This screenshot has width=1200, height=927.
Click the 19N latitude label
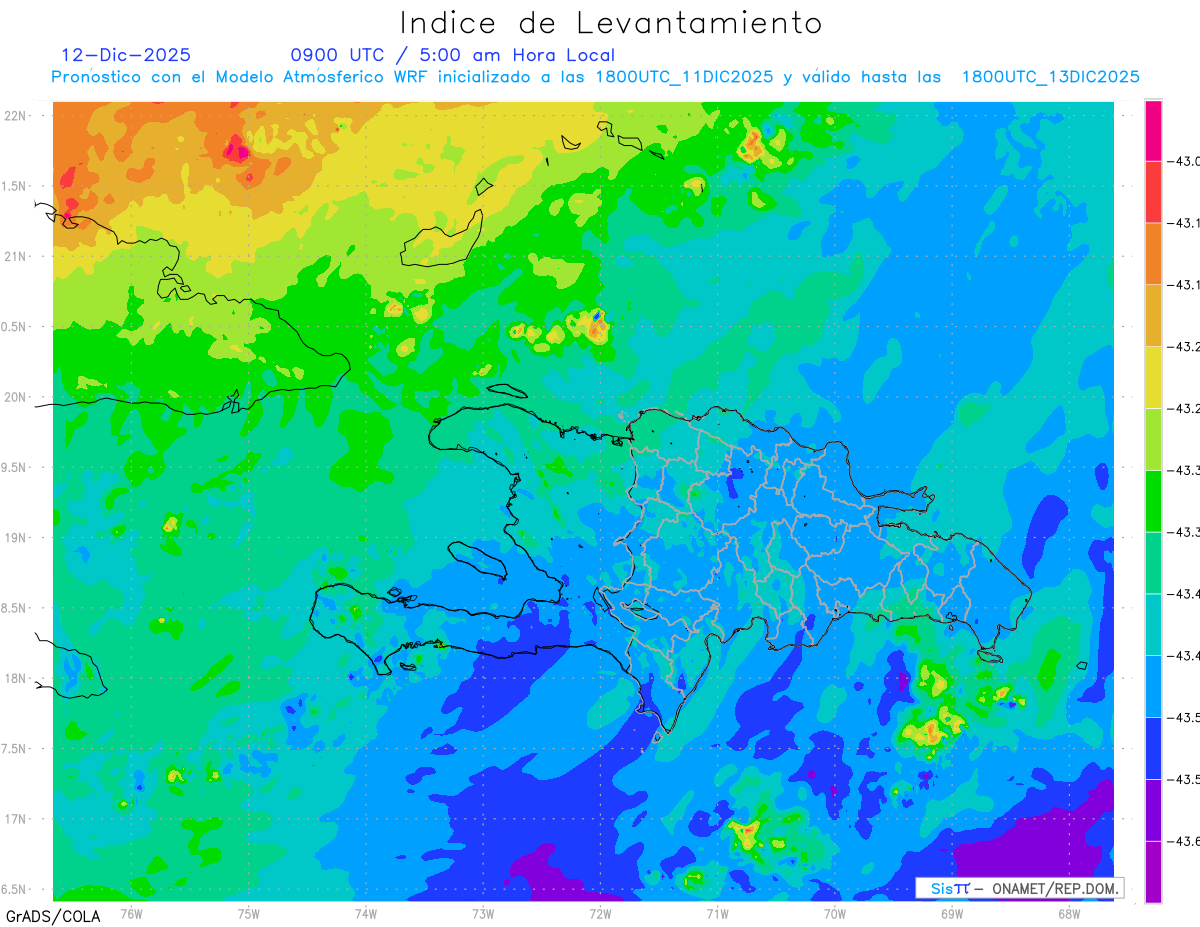(x=14, y=537)
